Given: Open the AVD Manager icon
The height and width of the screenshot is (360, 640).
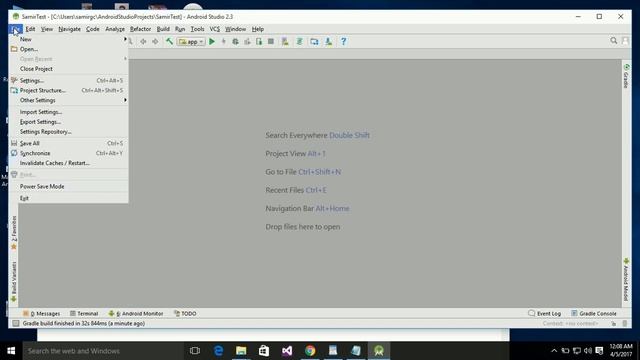Looking at the screenshot, I should click(285, 41).
